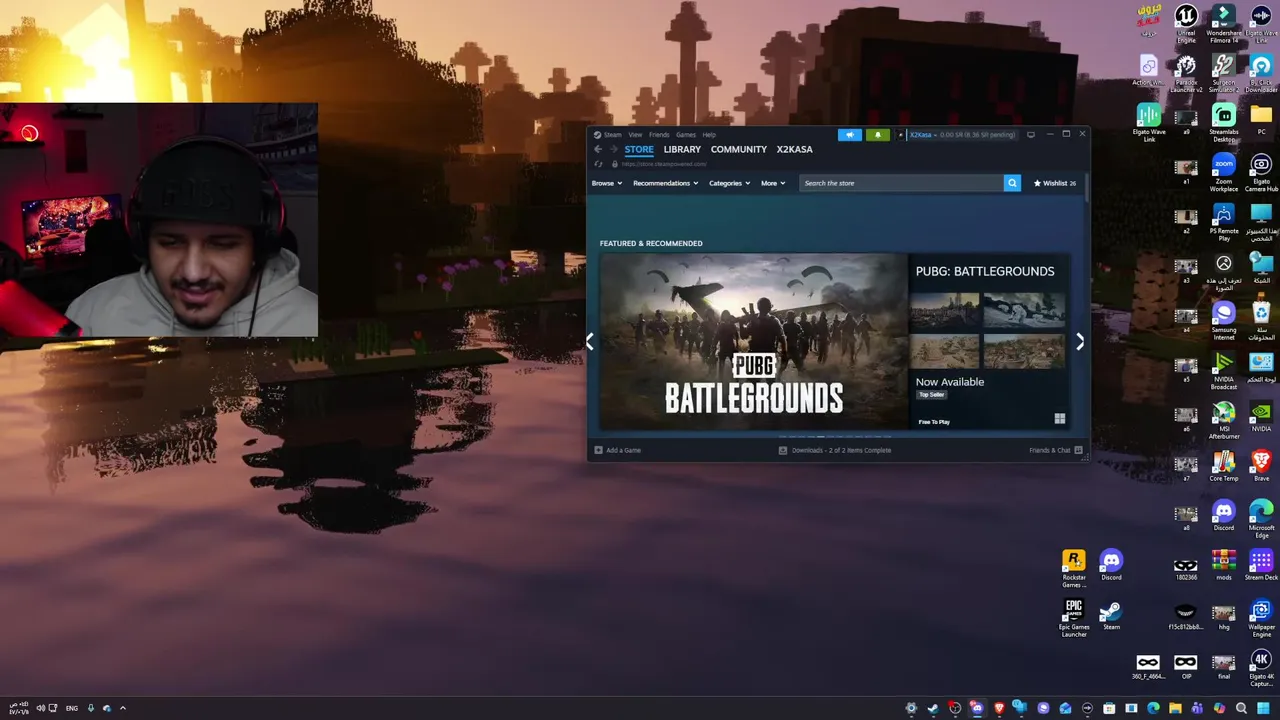
Task: Open the Friends menu in Steam
Action: point(659,135)
